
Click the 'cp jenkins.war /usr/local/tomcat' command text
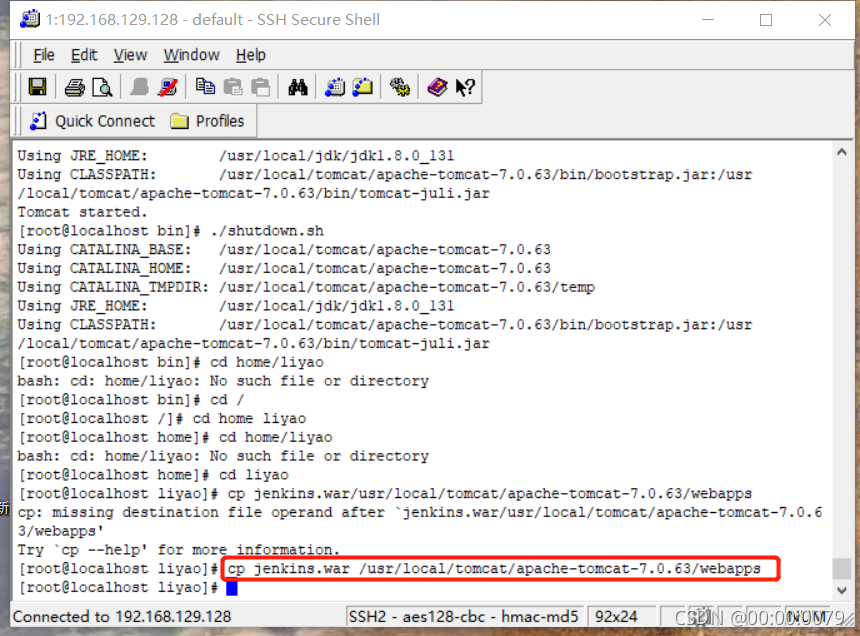coord(494,569)
